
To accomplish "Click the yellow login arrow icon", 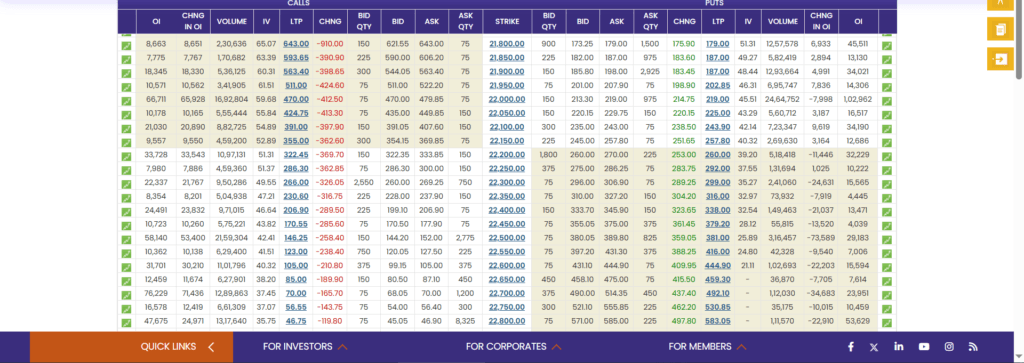I will pyautogui.click(x=1000, y=59).
